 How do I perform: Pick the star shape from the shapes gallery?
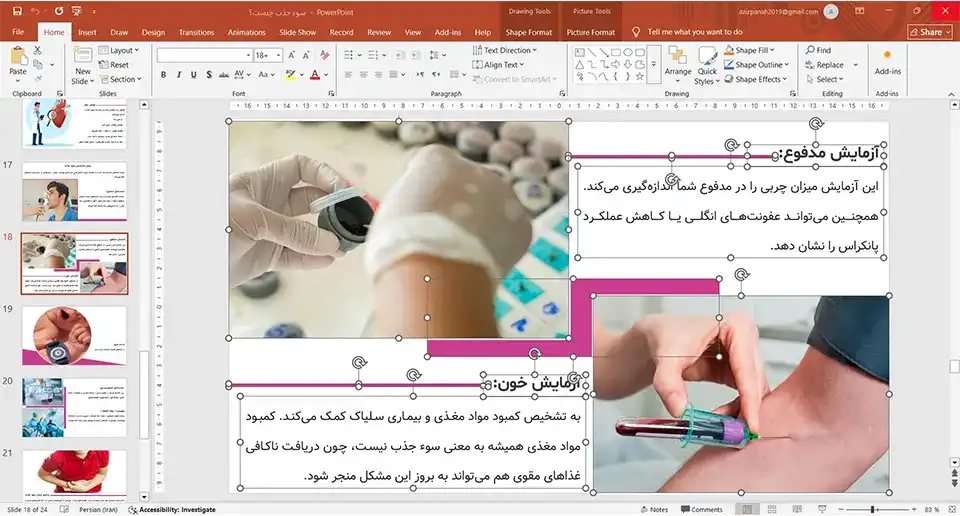pyautogui.click(x=640, y=77)
